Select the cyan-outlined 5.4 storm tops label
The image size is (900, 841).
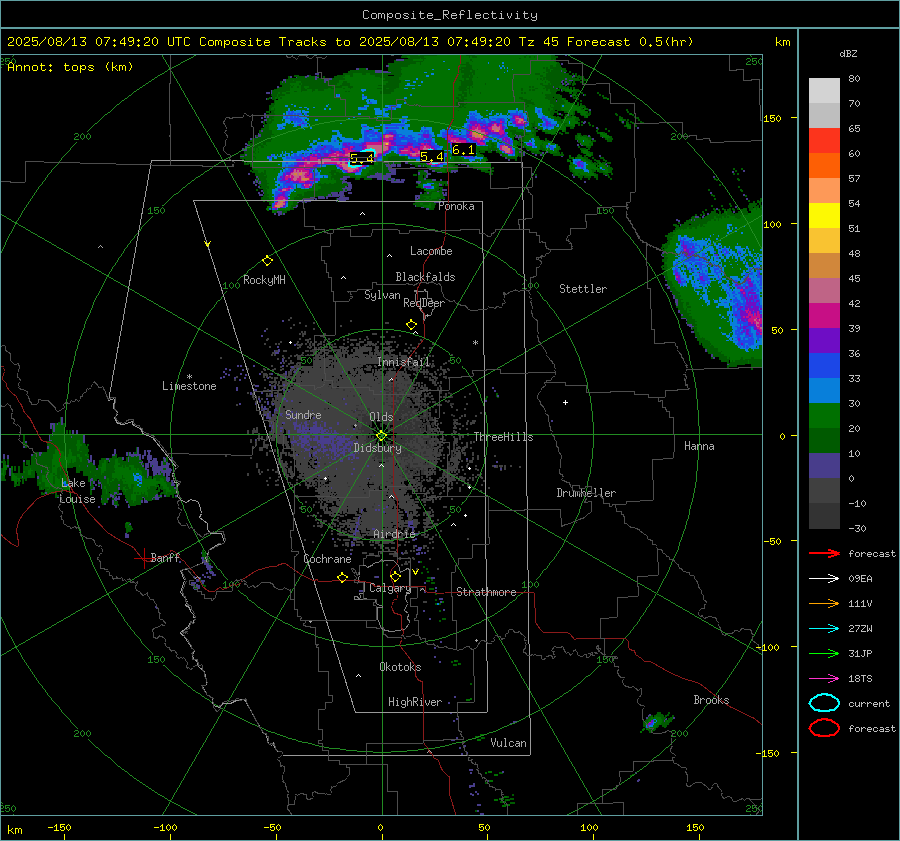(x=362, y=158)
